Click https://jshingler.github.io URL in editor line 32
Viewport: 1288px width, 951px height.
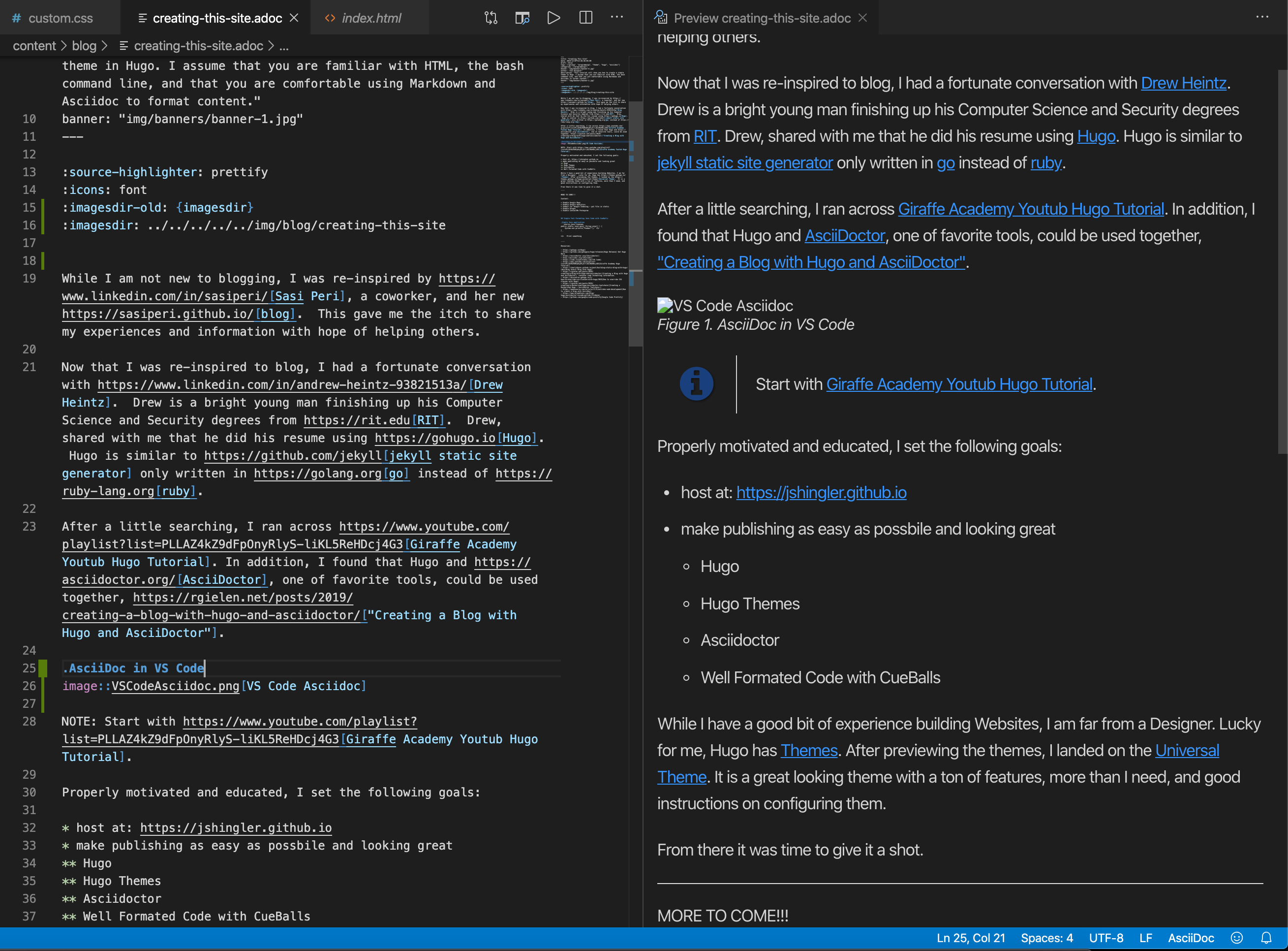click(x=236, y=827)
